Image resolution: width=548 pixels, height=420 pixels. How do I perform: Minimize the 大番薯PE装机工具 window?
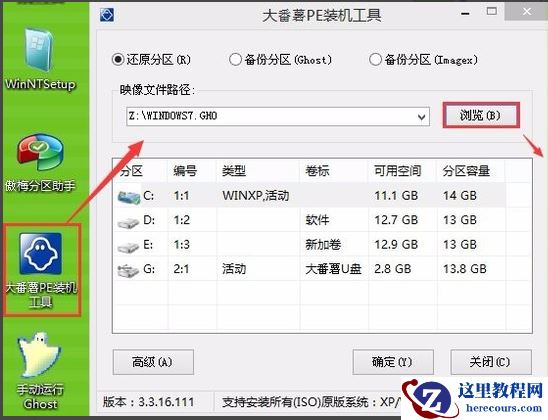pyautogui.click(x=465, y=13)
